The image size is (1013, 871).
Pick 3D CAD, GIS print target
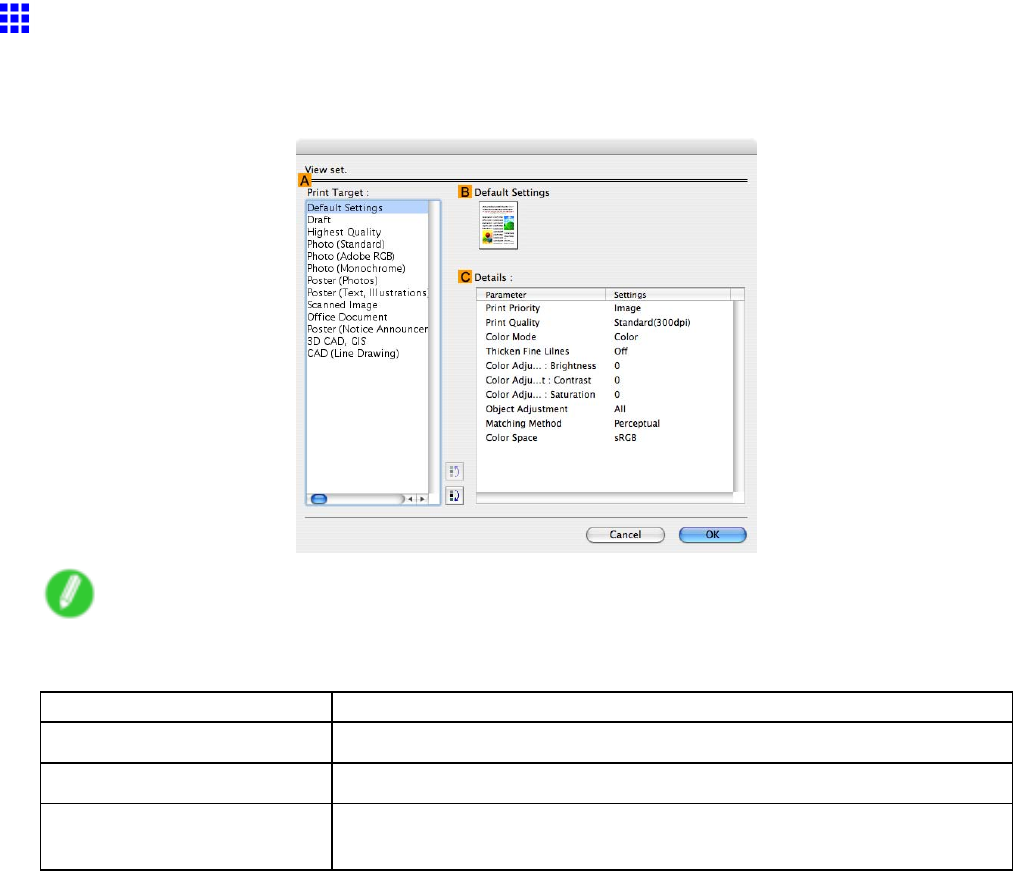pos(367,341)
